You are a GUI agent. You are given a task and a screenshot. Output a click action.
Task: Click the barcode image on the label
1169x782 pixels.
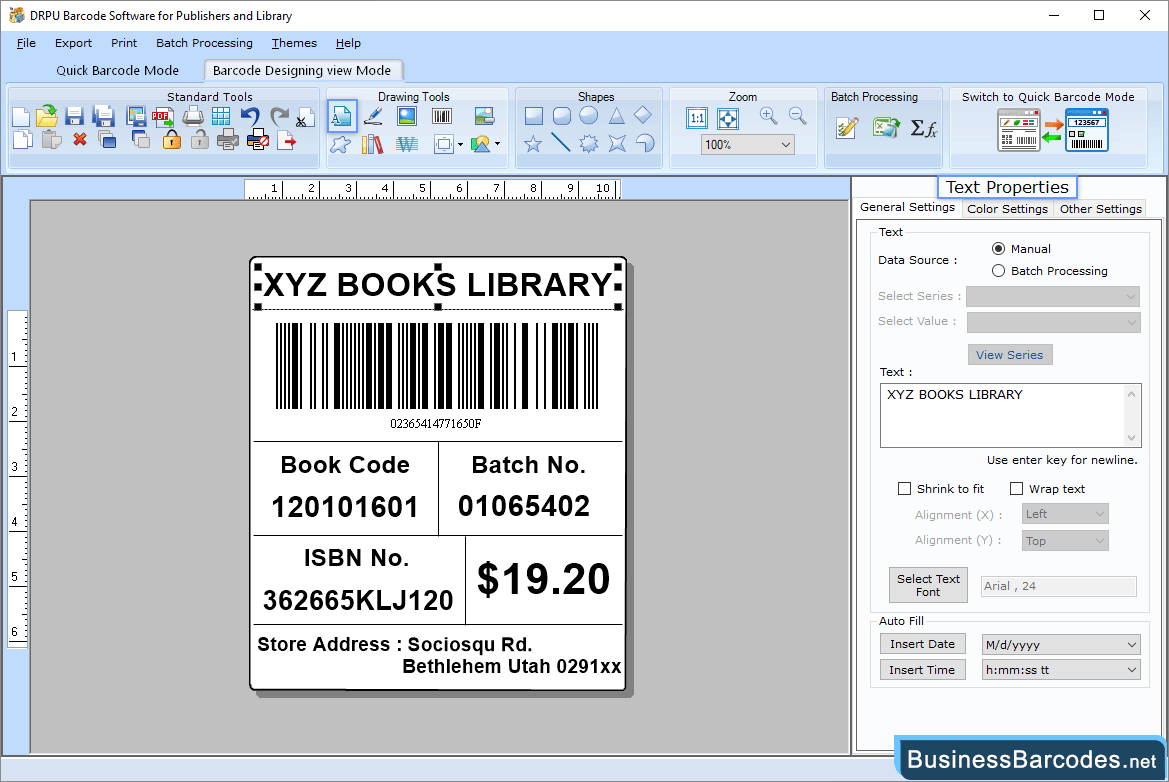(437, 366)
